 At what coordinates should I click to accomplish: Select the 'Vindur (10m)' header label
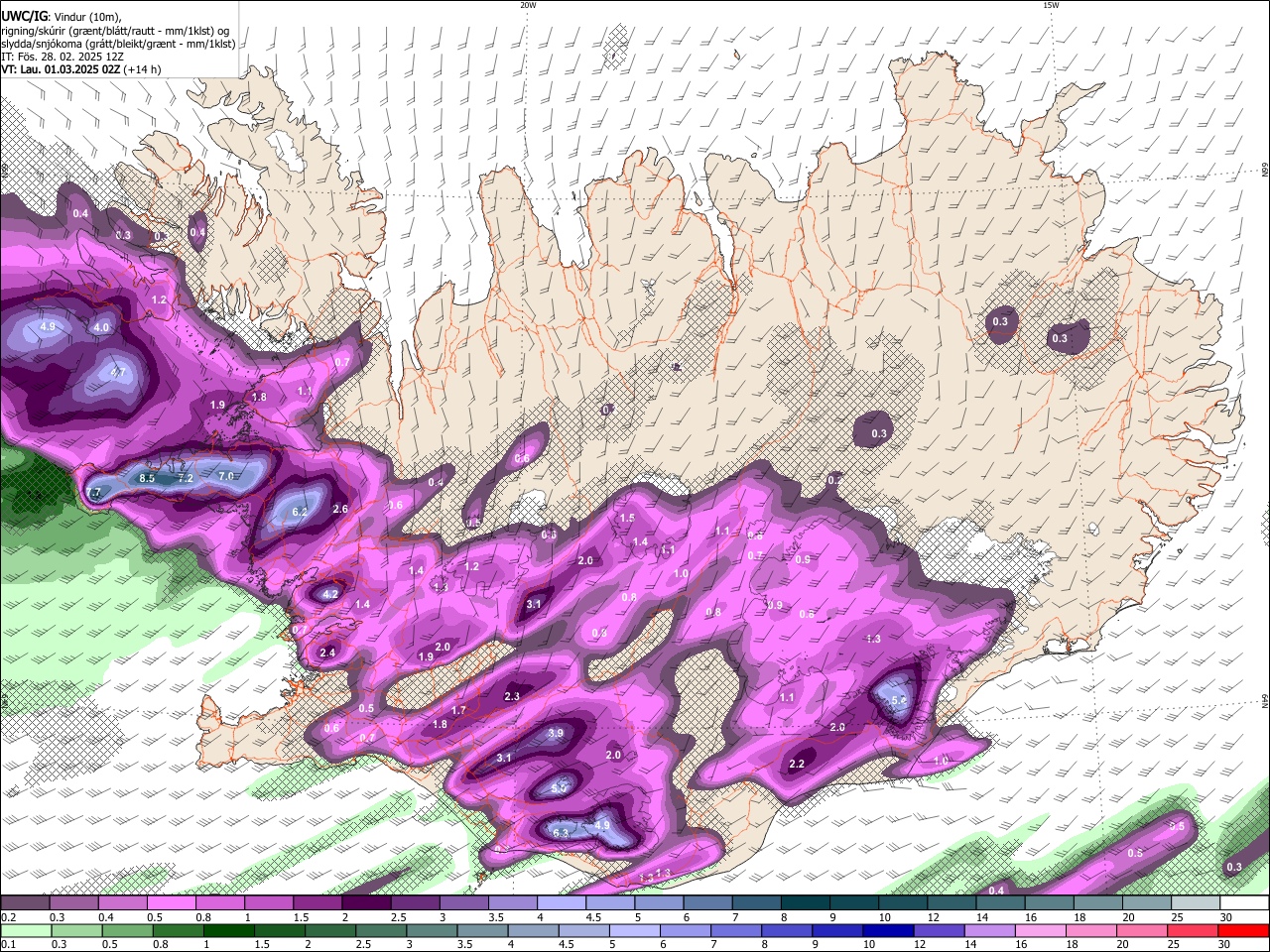tap(87, 17)
